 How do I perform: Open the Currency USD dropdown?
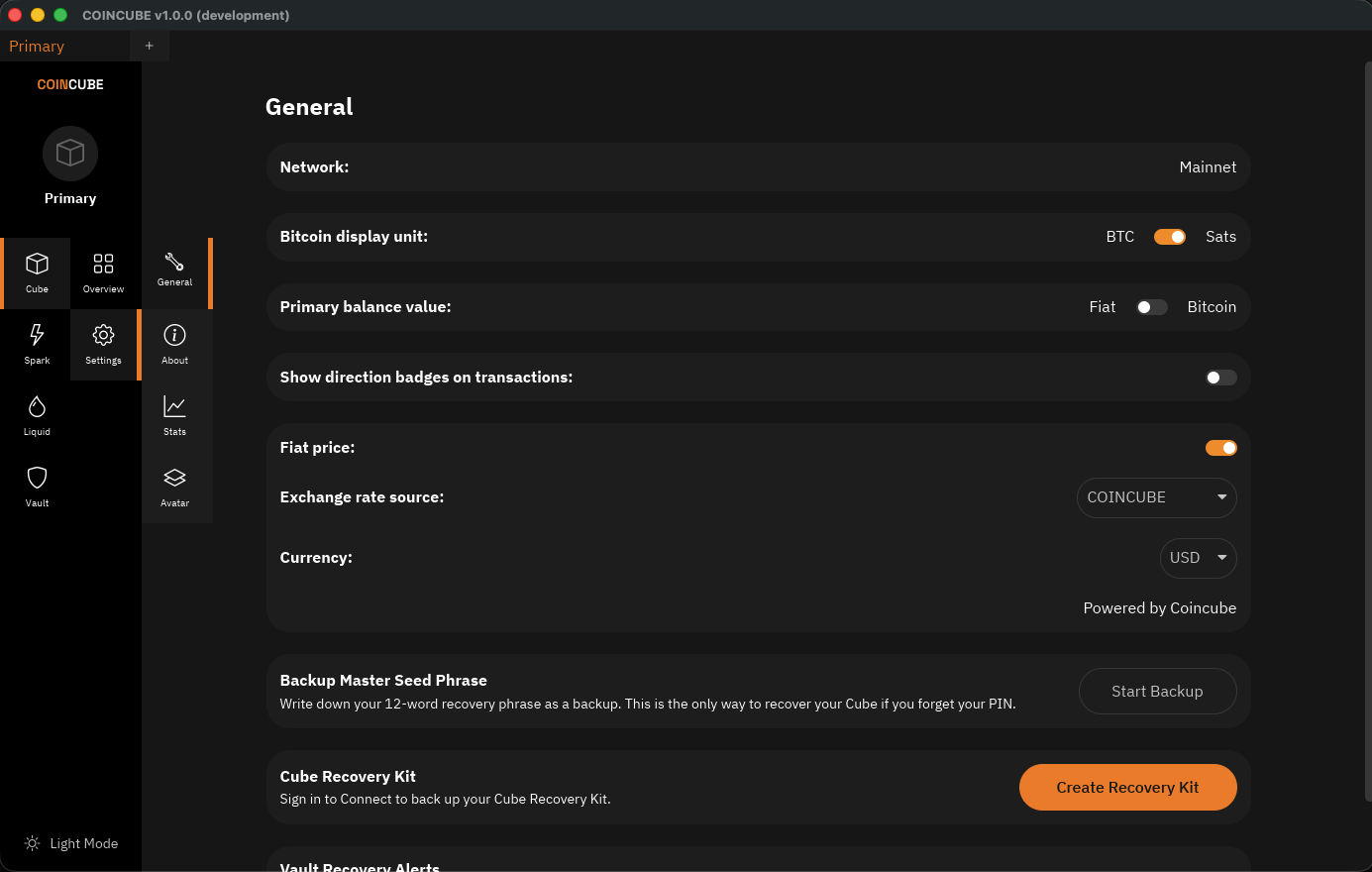coord(1199,558)
